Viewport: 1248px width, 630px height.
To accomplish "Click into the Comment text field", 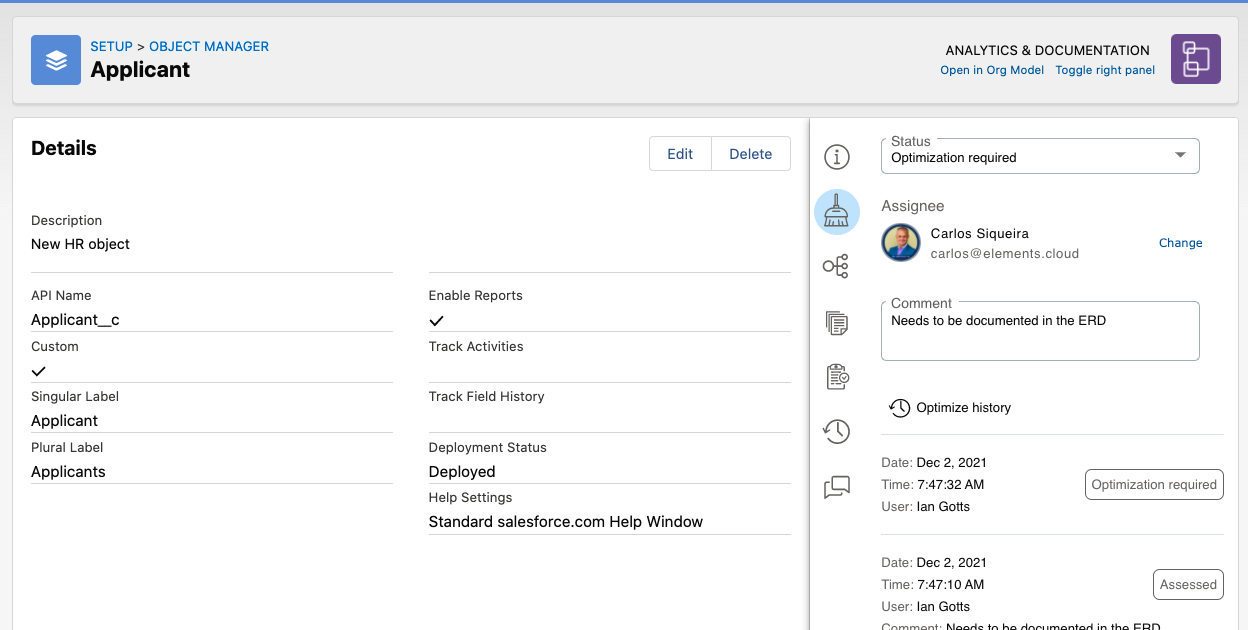I will coord(1039,335).
